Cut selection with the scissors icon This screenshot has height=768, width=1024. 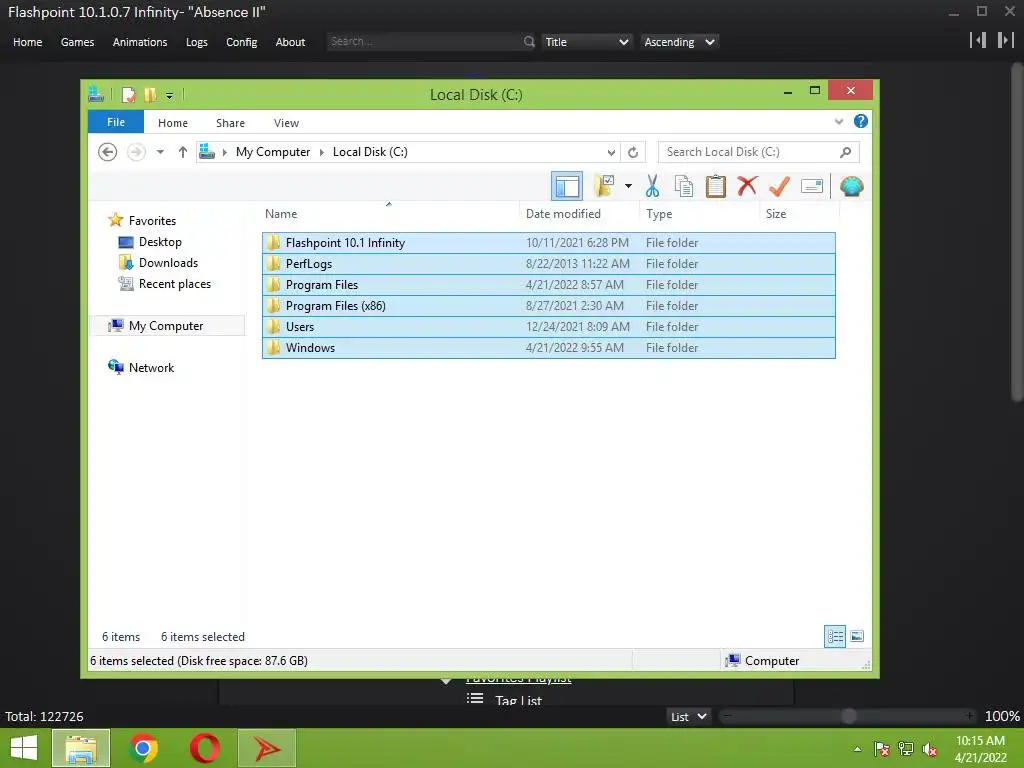(x=652, y=187)
